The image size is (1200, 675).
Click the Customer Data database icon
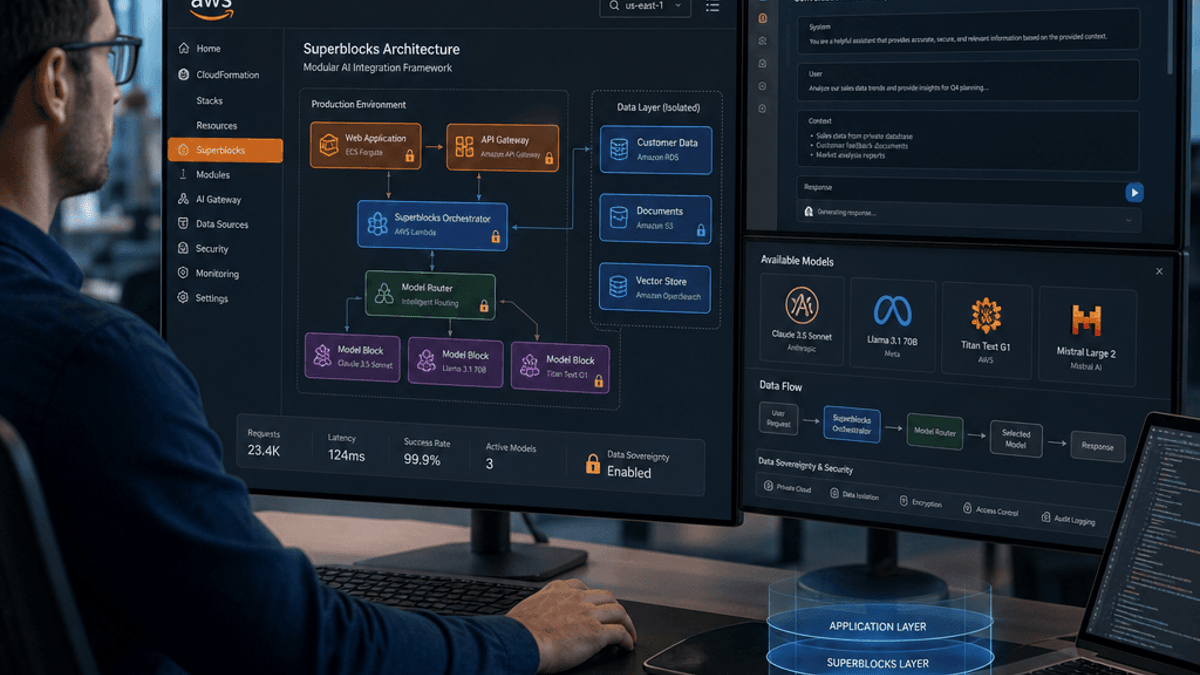point(619,150)
